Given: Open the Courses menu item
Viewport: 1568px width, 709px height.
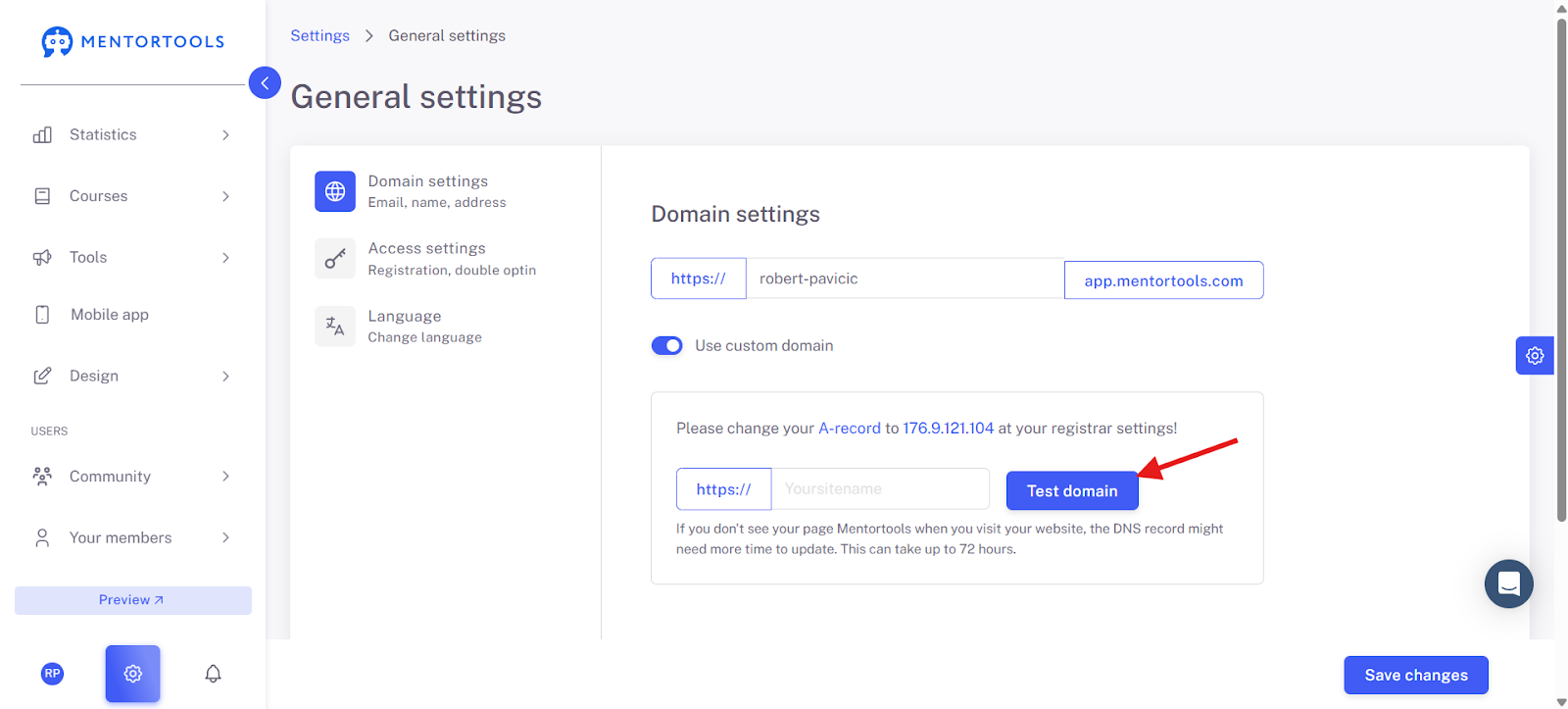Looking at the screenshot, I should pyautogui.click(x=132, y=196).
